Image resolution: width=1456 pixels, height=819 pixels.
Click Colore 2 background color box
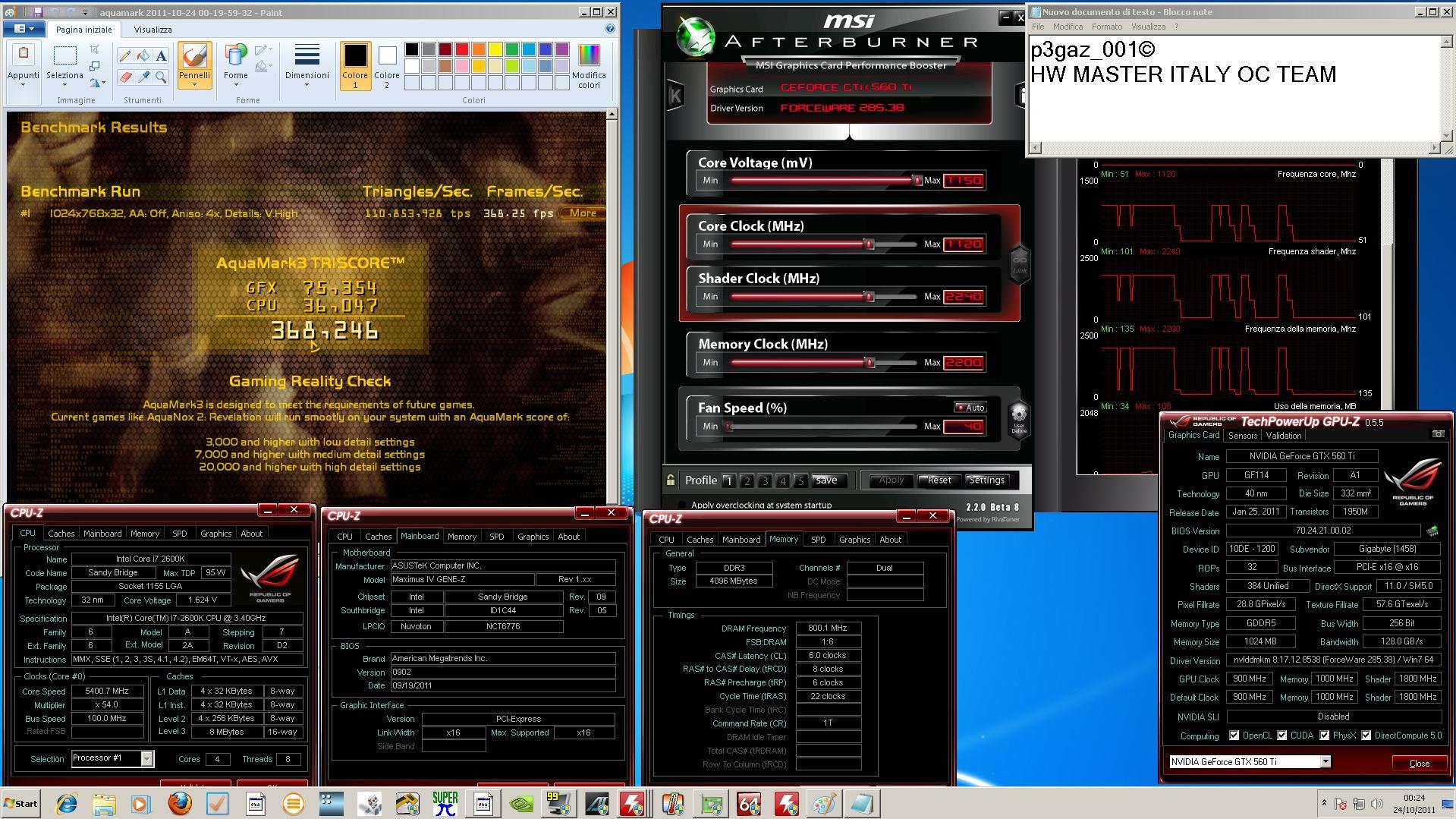pos(387,66)
